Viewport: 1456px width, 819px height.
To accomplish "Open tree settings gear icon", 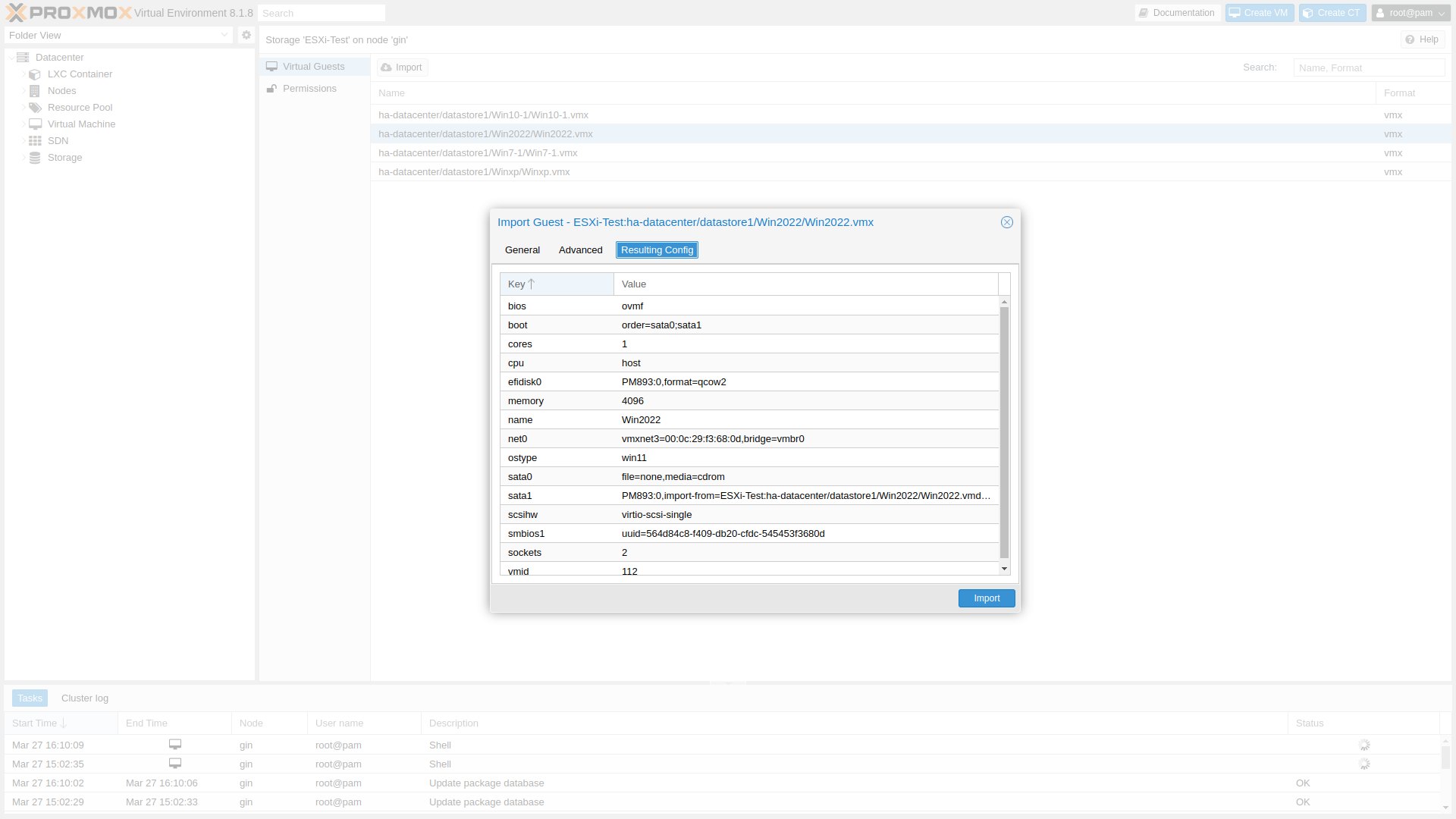I will (x=246, y=35).
